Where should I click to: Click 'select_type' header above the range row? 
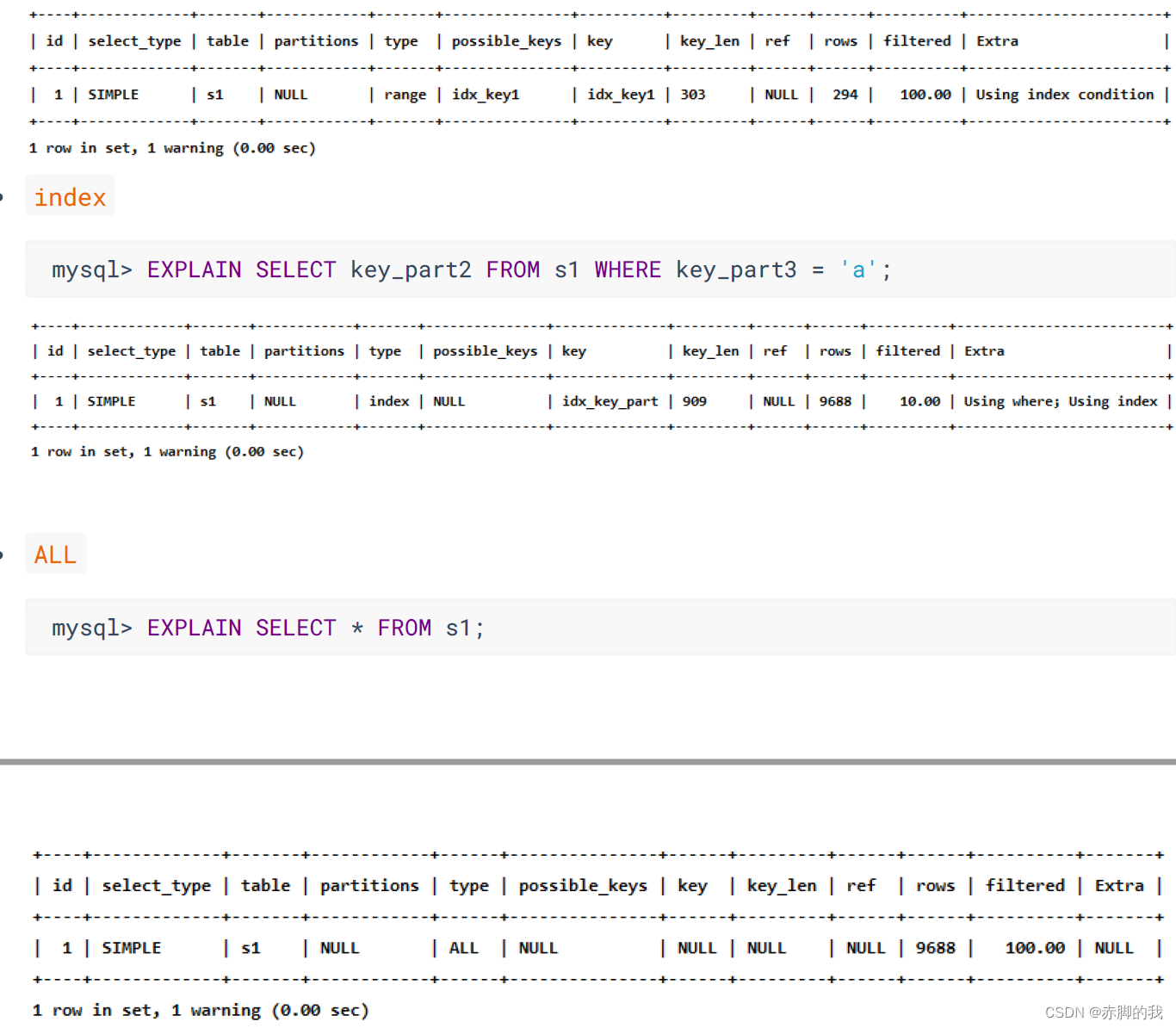(134, 41)
